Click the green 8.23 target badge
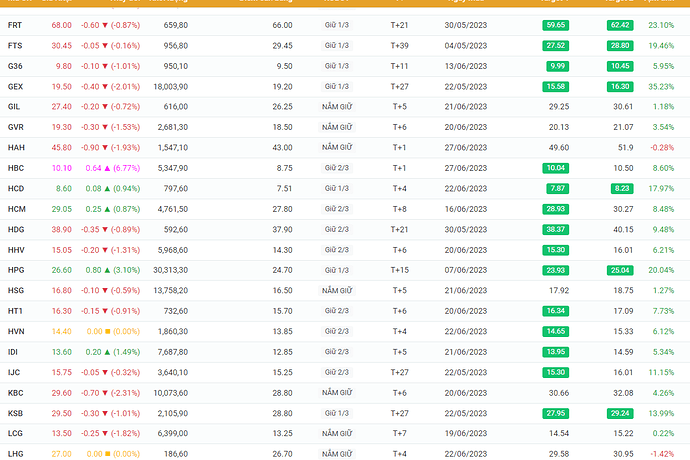The height and width of the screenshot is (460, 690). [622, 188]
